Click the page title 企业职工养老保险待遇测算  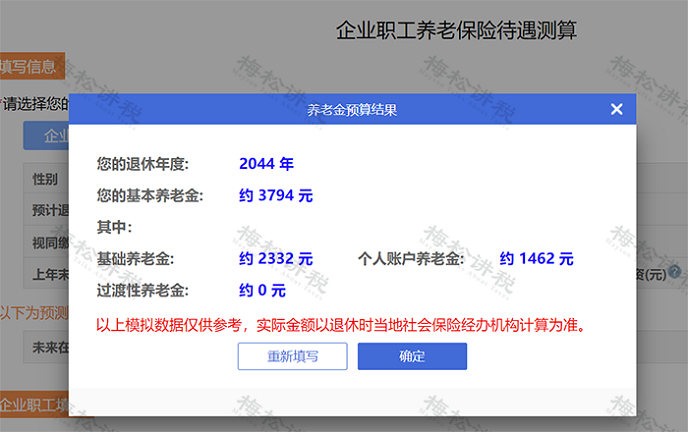(x=456, y=30)
